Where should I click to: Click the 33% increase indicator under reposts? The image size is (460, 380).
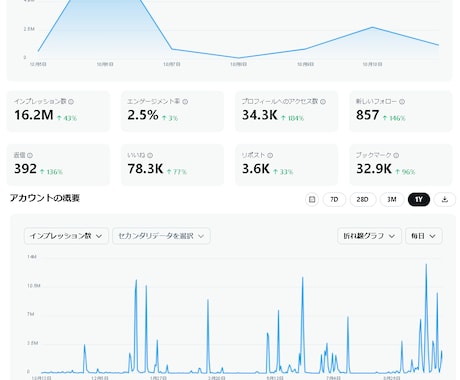pos(283,172)
